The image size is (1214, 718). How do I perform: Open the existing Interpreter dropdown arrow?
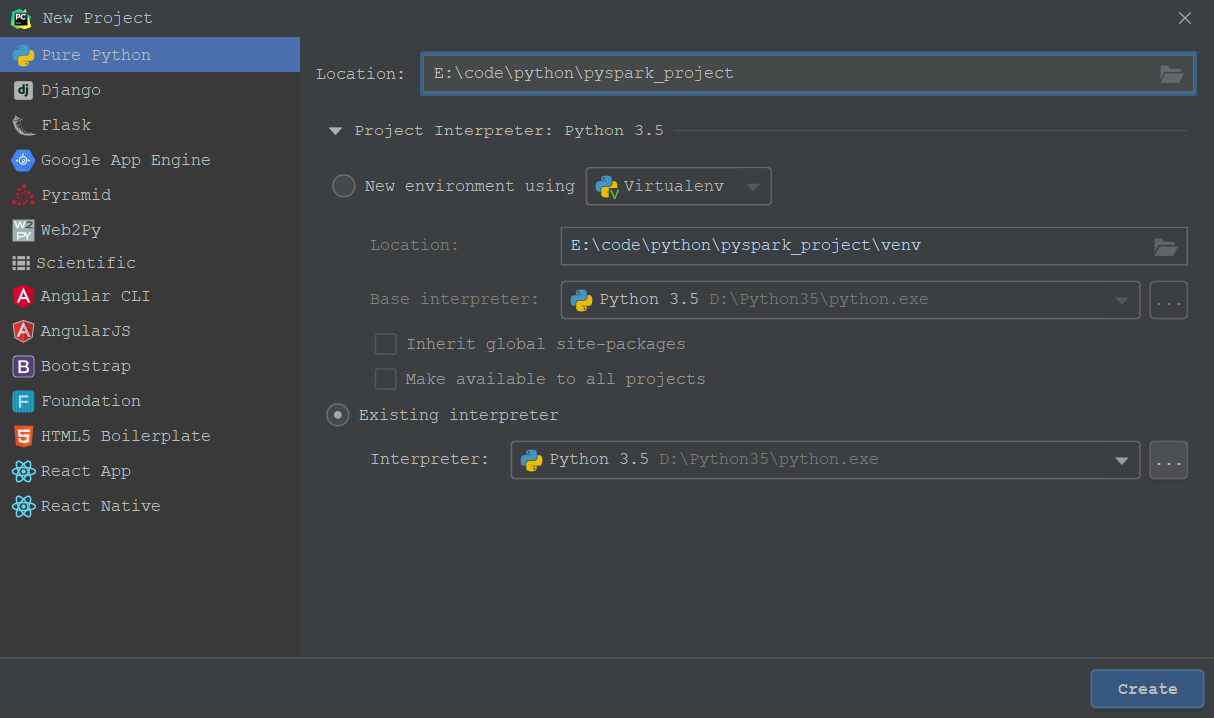click(1121, 461)
